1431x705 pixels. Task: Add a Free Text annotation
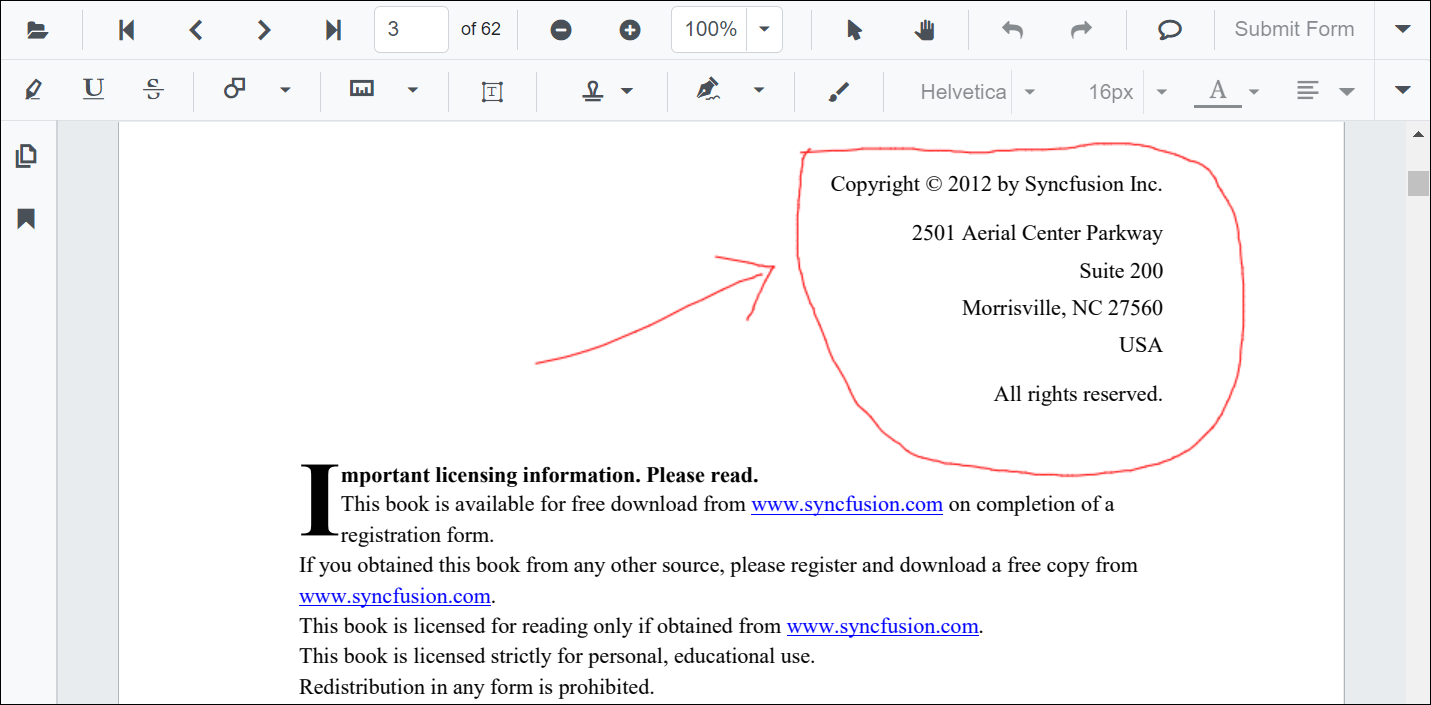coord(491,90)
